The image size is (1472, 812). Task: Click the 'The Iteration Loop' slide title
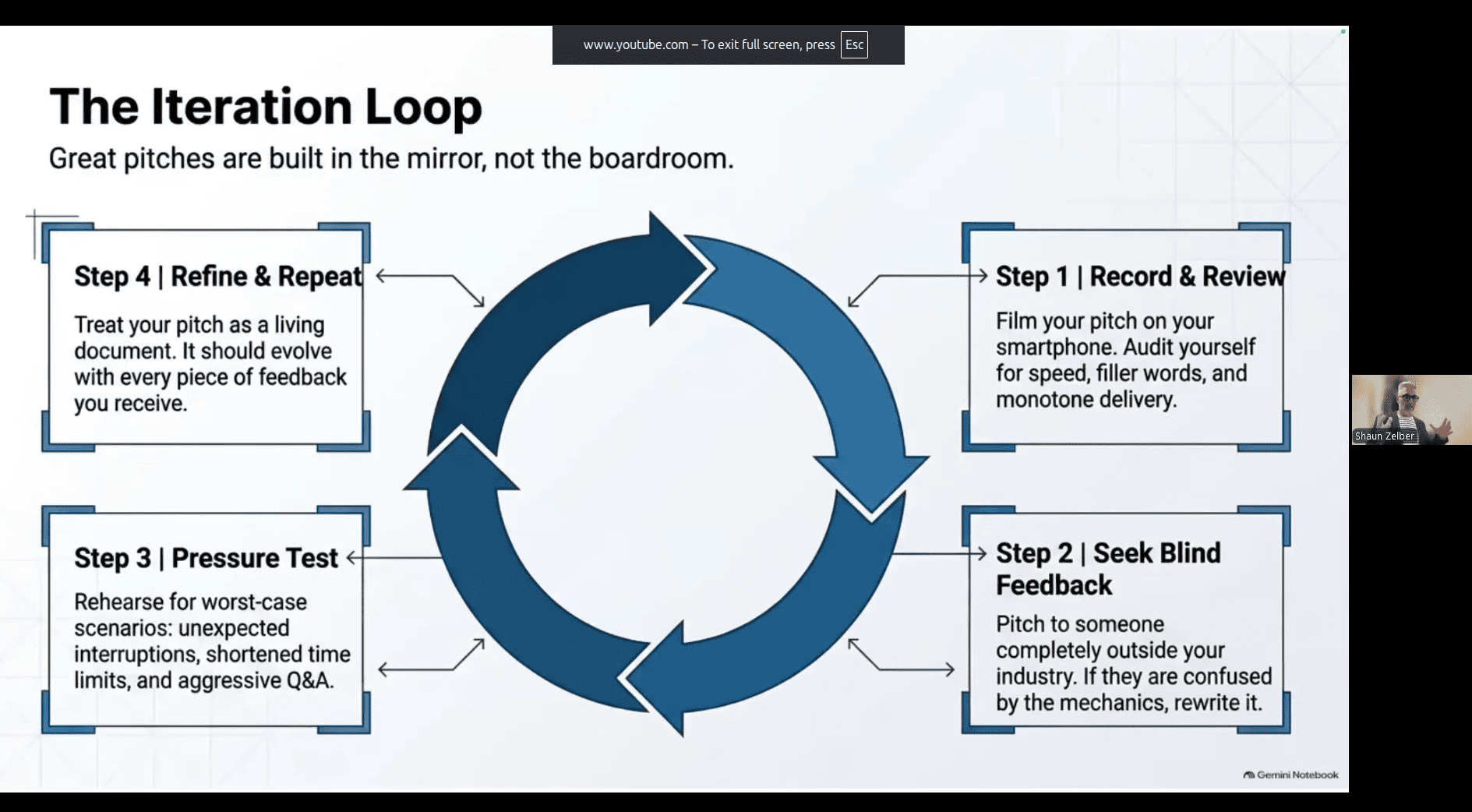(x=266, y=107)
